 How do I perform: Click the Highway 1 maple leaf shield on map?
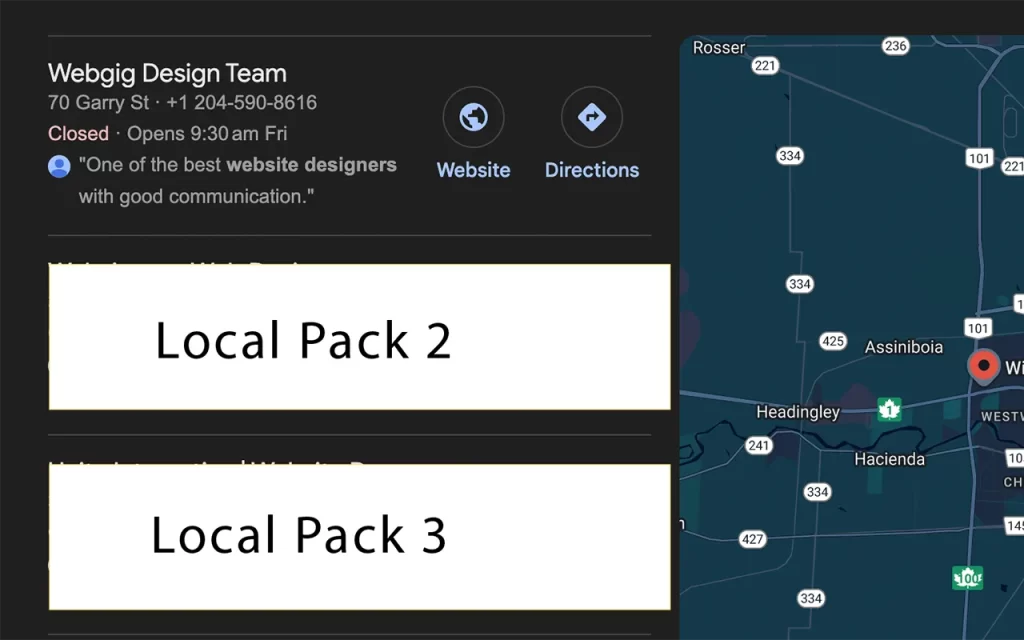pyautogui.click(x=889, y=409)
